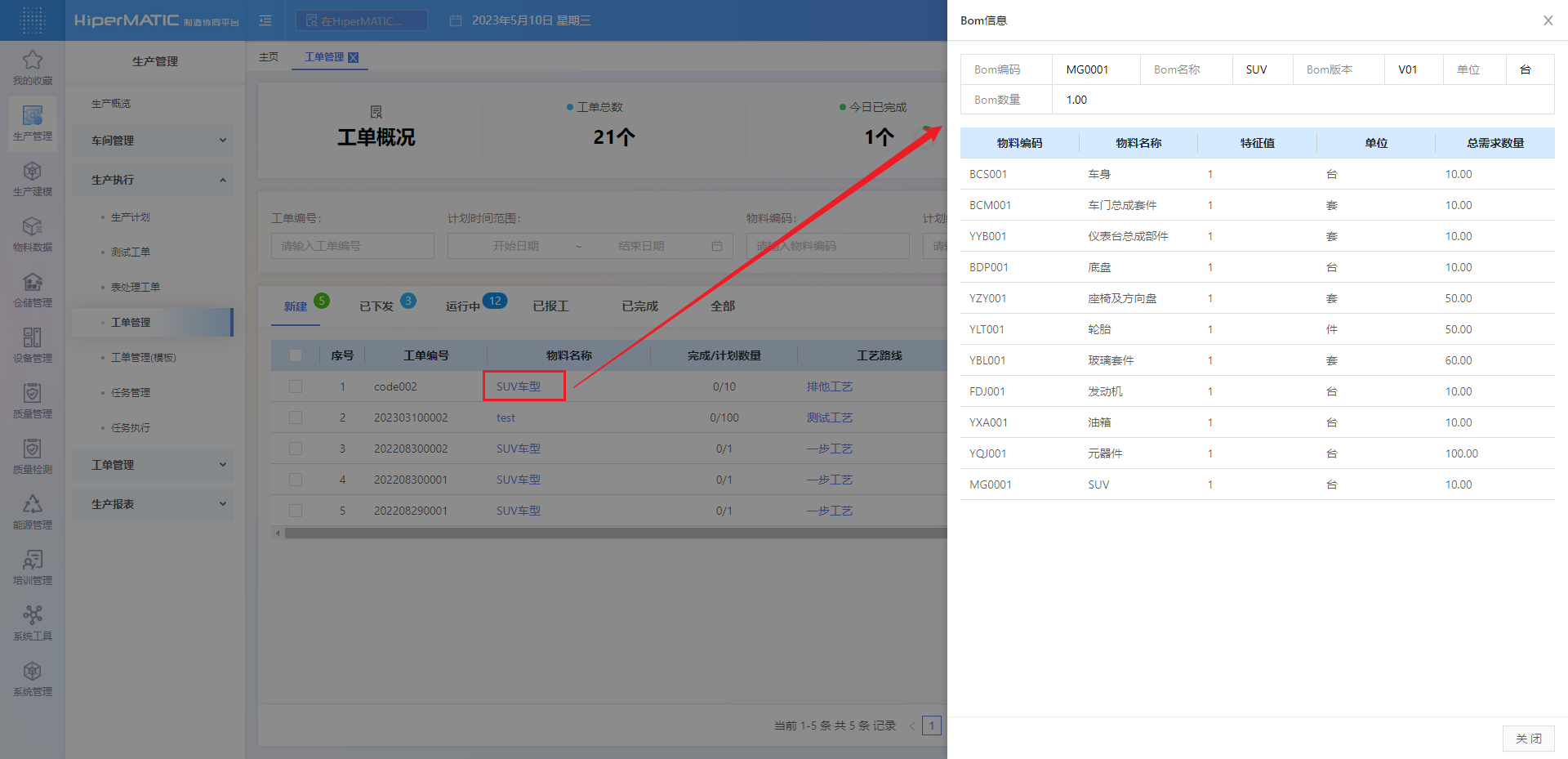Close the 工单管理 tab via its X

pos(353,57)
